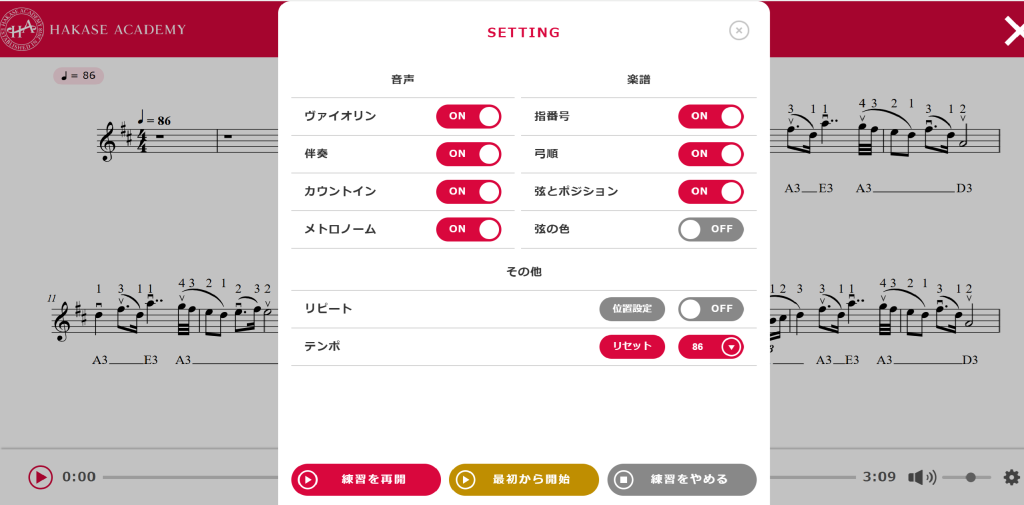Disable the カウントイン switch
This screenshot has width=1024, height=505.
coord(468,191)
